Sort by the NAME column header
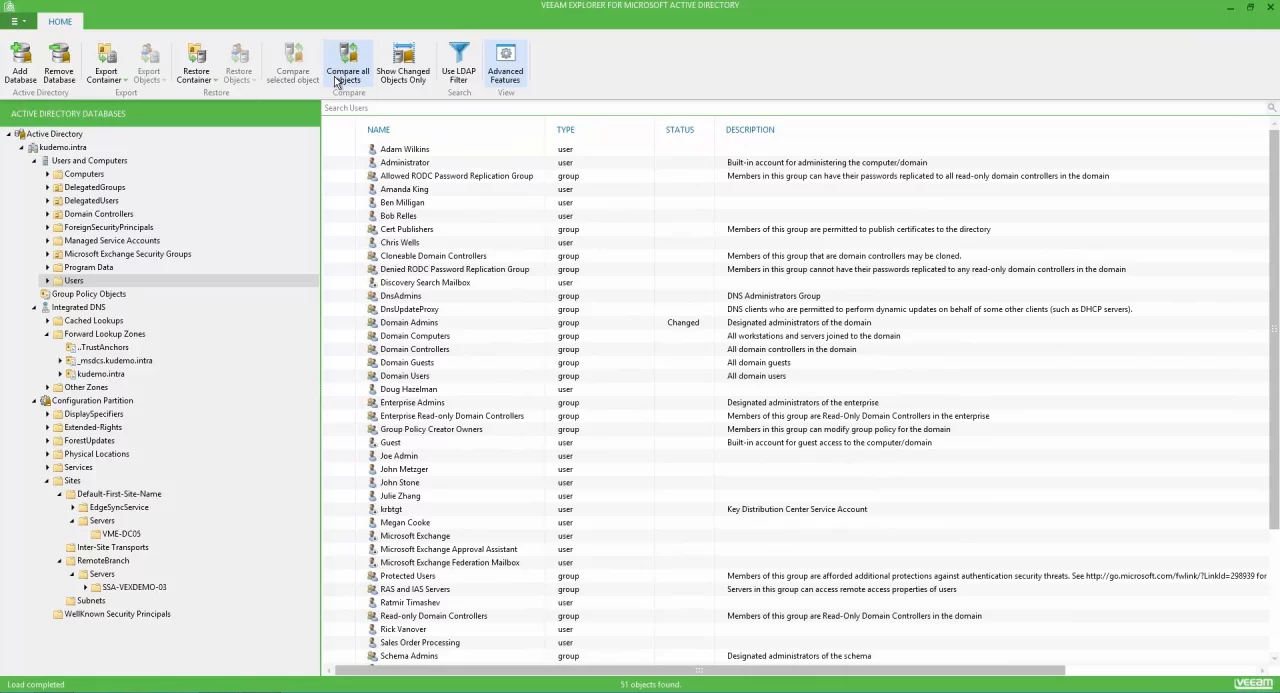 click(378, 130)
